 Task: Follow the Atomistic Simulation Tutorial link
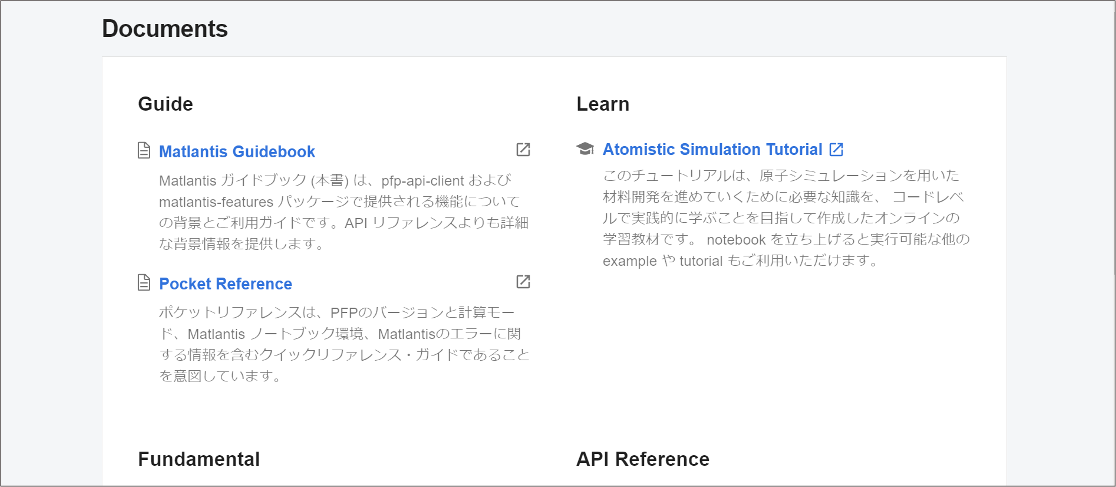coord(712,149)
